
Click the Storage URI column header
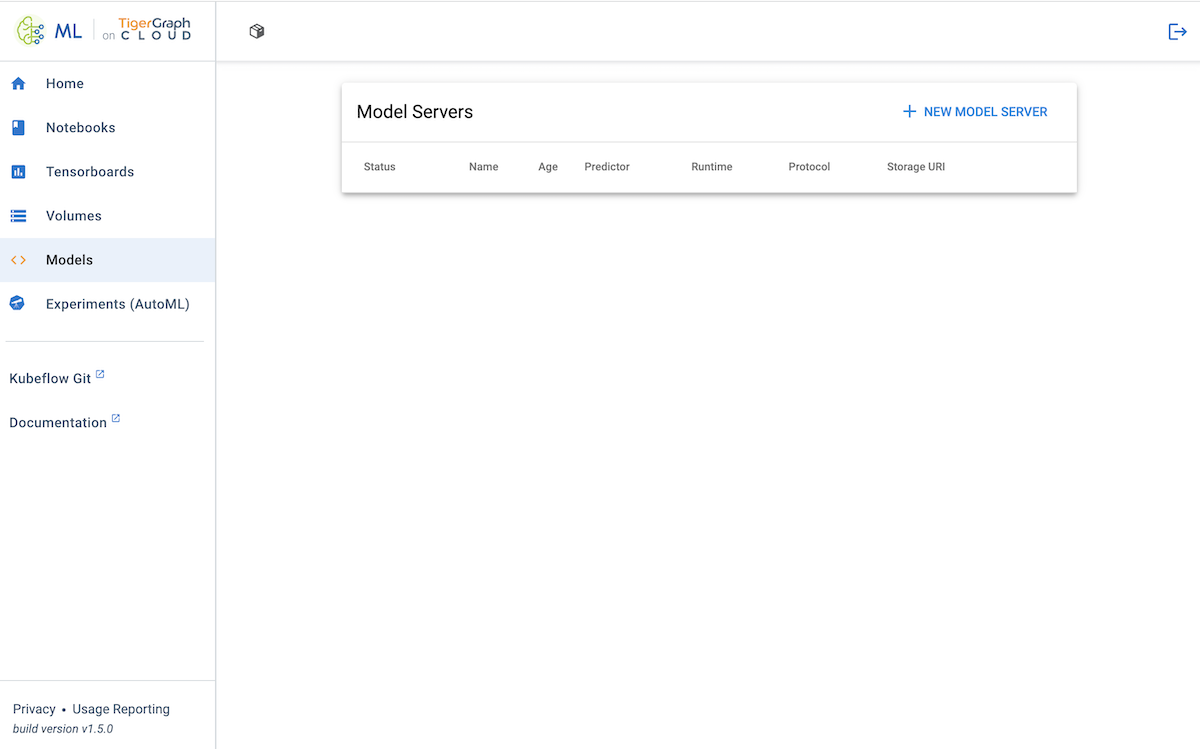click(916, 167)
